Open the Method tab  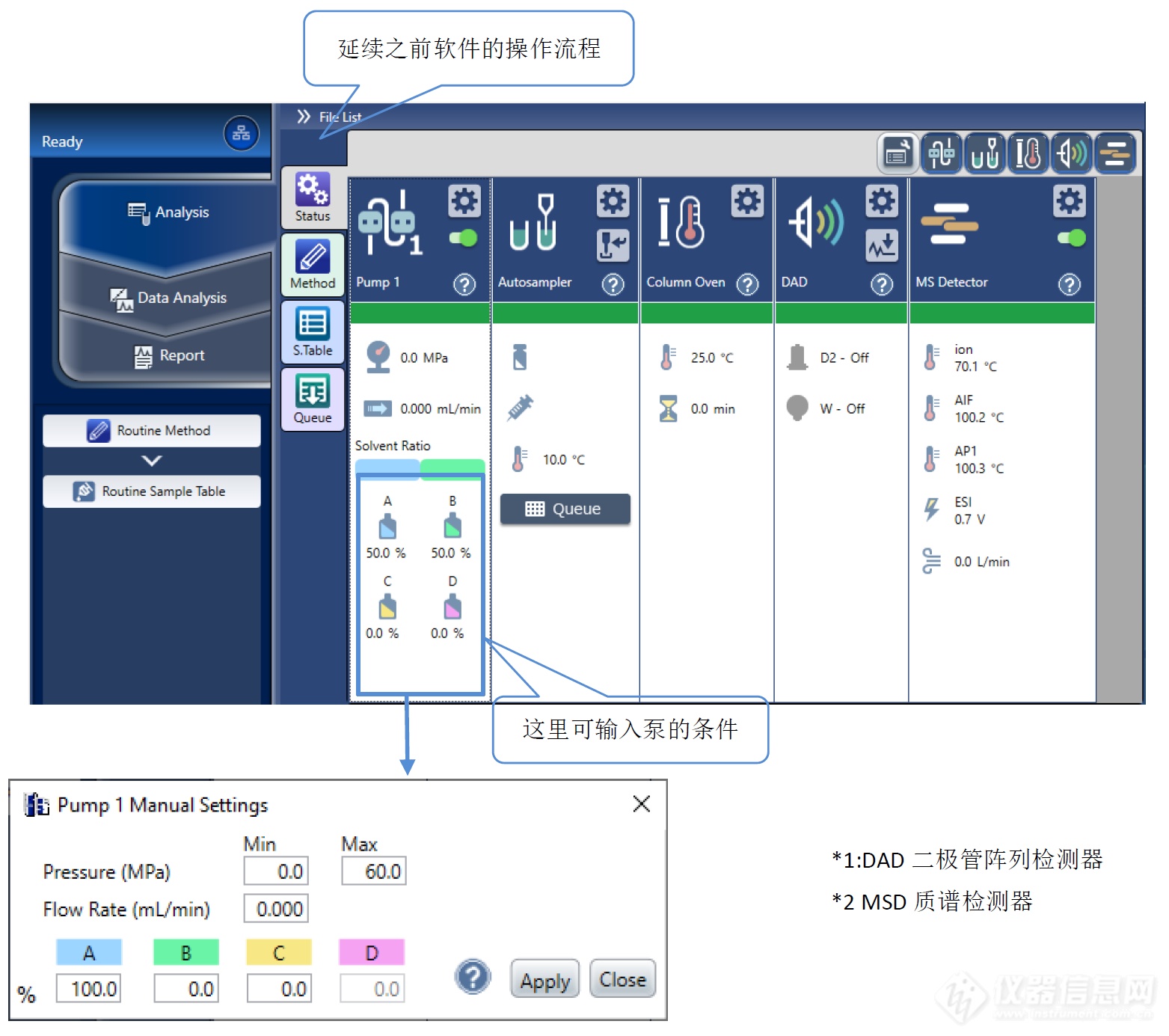point(313,265)
